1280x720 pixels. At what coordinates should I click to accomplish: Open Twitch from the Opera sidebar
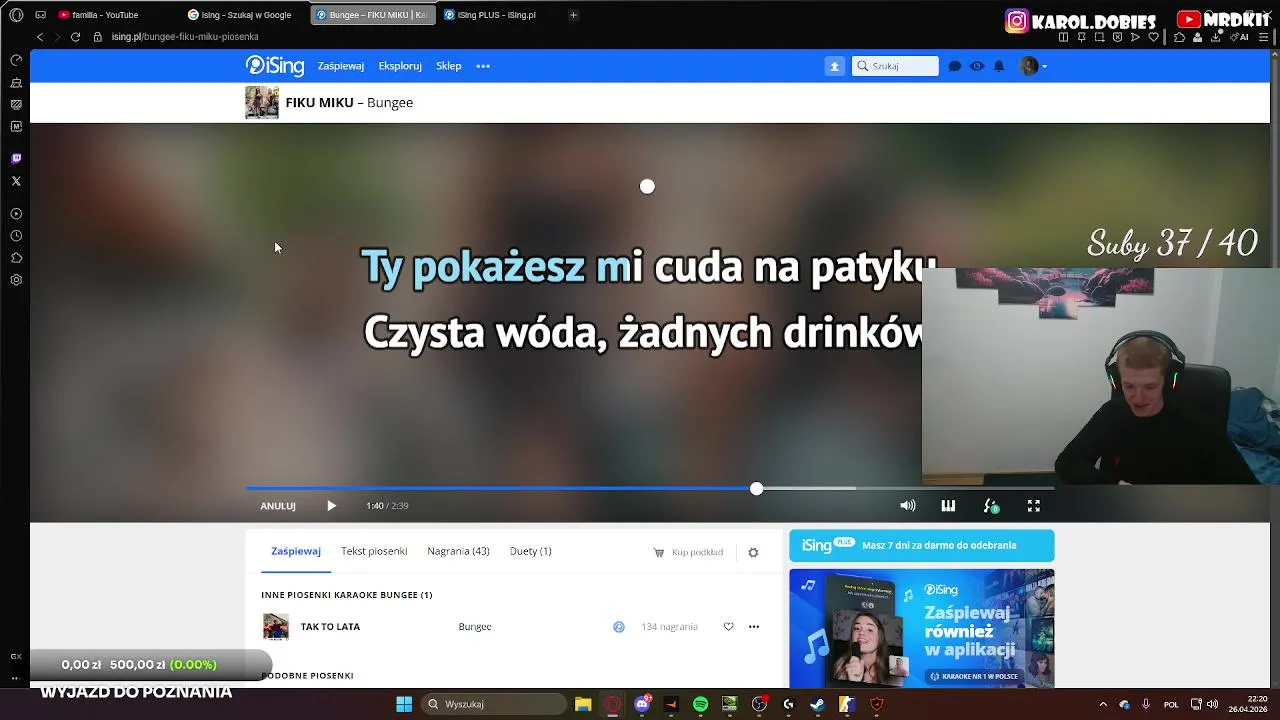(x=16, y=159)
